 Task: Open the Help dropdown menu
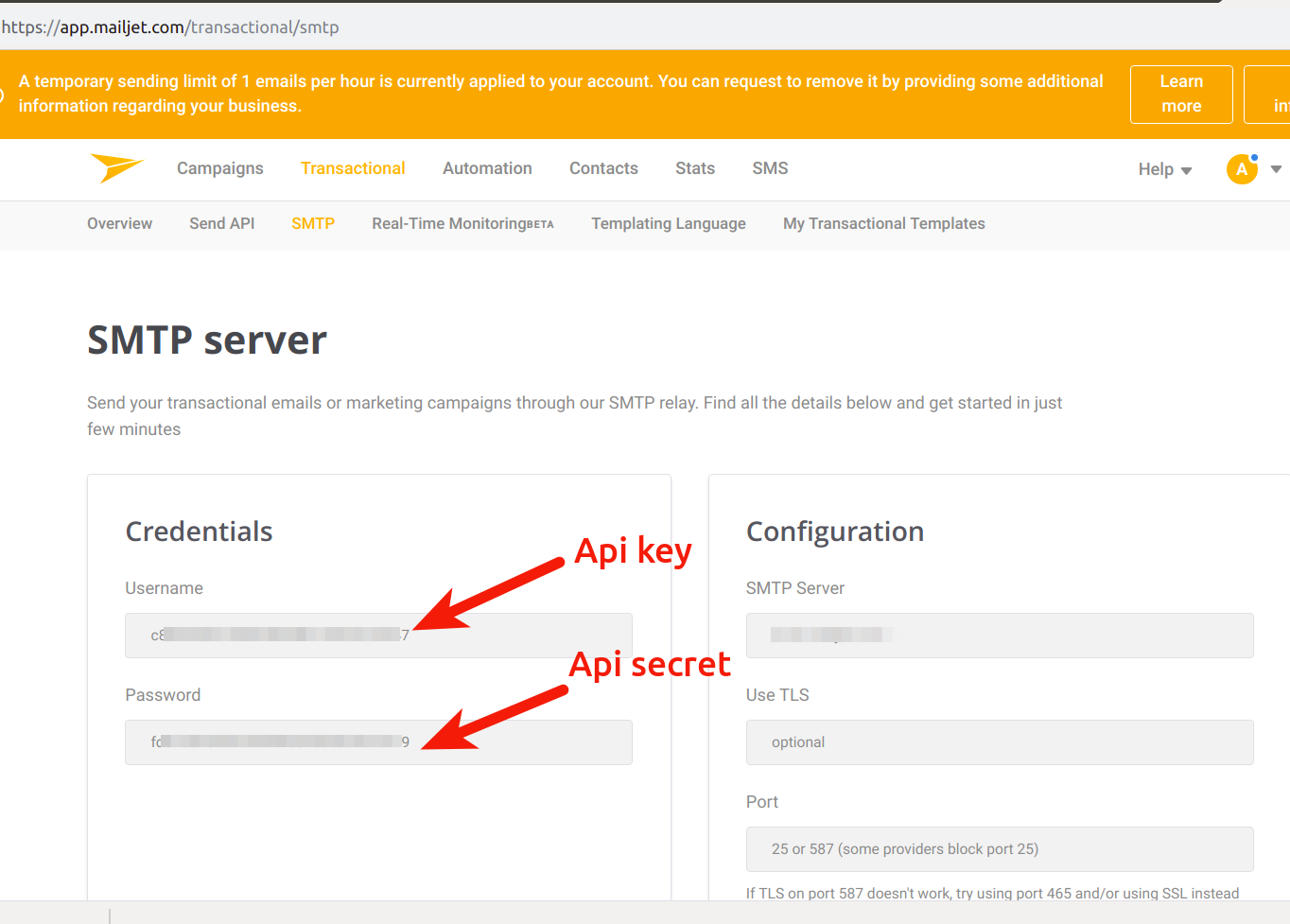1164,169
